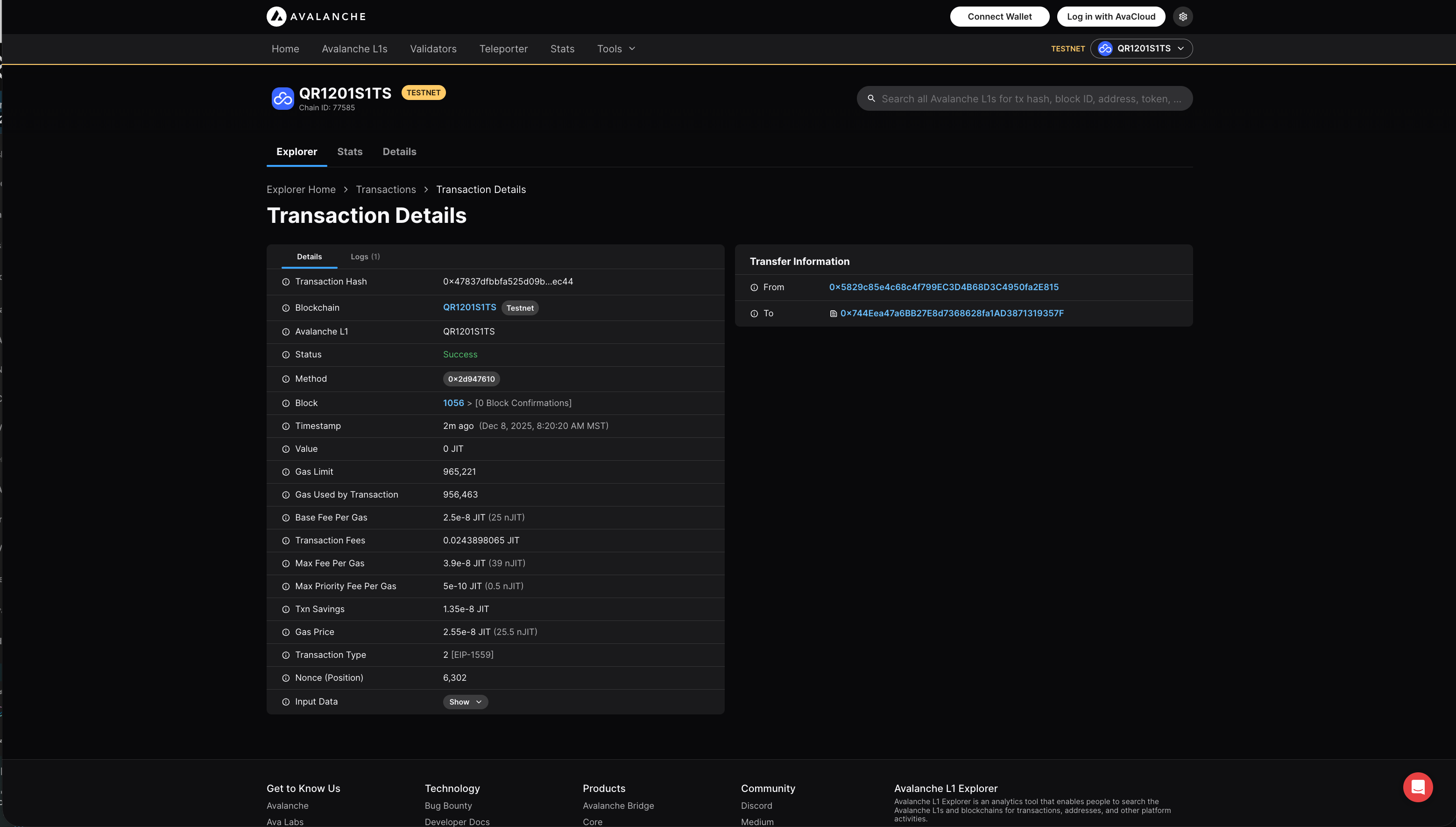Click the Connect Wallet button
The image size is (1456, 827).
(x=999, y=16)
